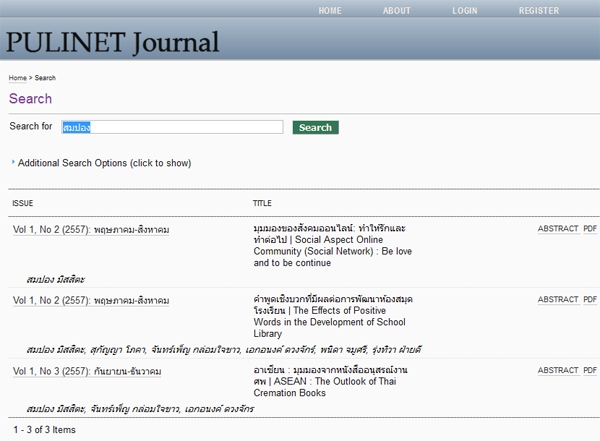The height and width of the screenshot is (441, 600).
Task: Click the single author name under first result
Action: pyautogui.click(x=55, y=279)
